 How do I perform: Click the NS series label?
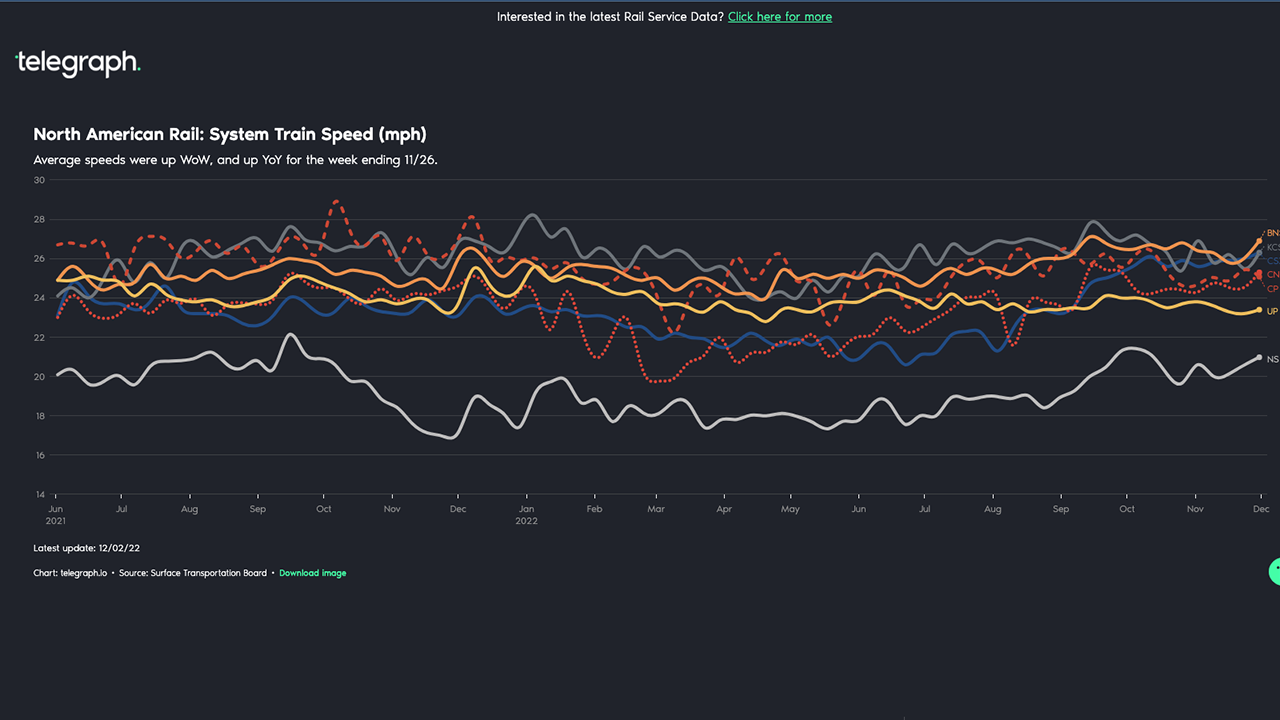1272,359
